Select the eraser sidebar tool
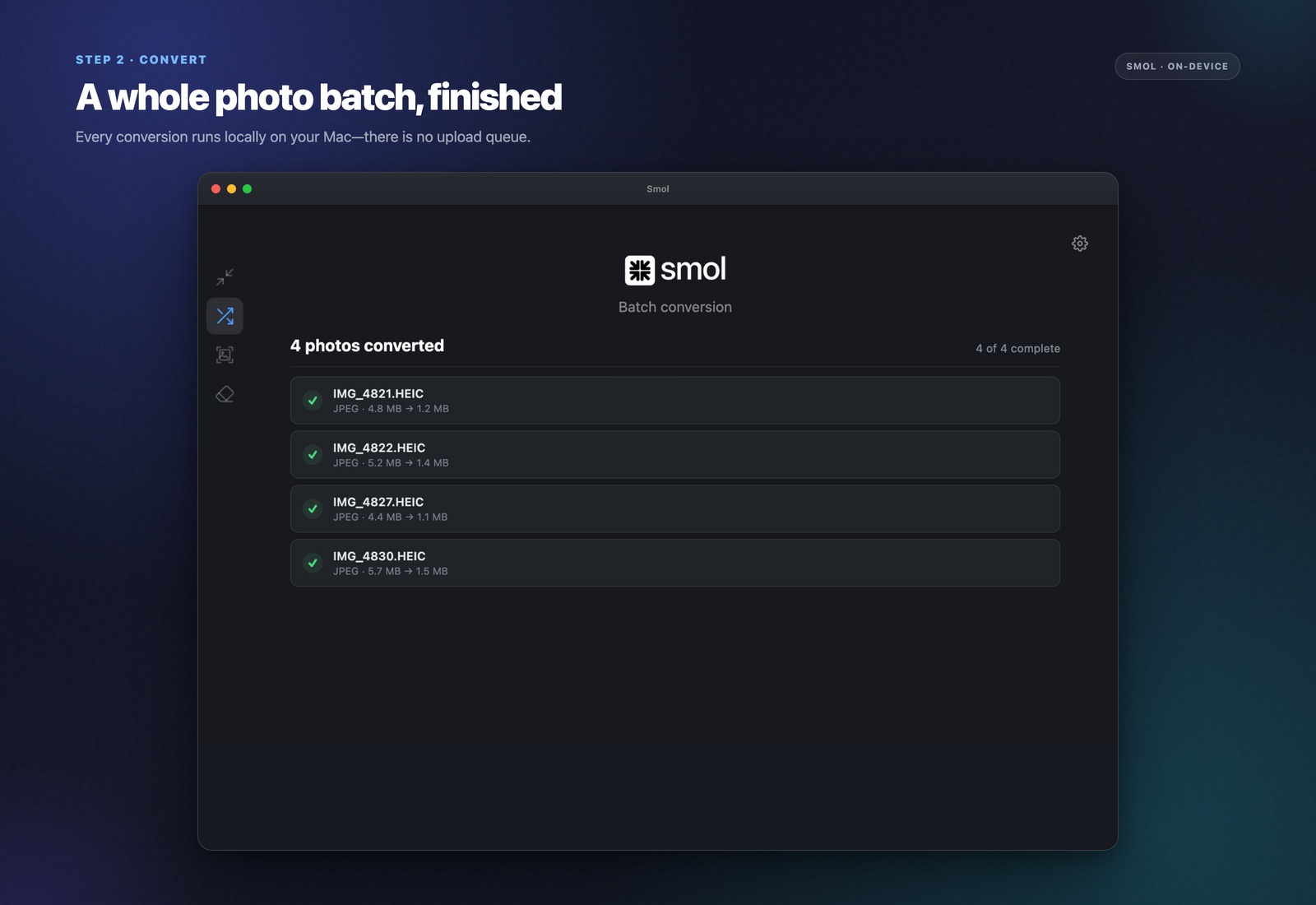The width and height of the screenshot is (1316, 905). click(x=225, y=394)
